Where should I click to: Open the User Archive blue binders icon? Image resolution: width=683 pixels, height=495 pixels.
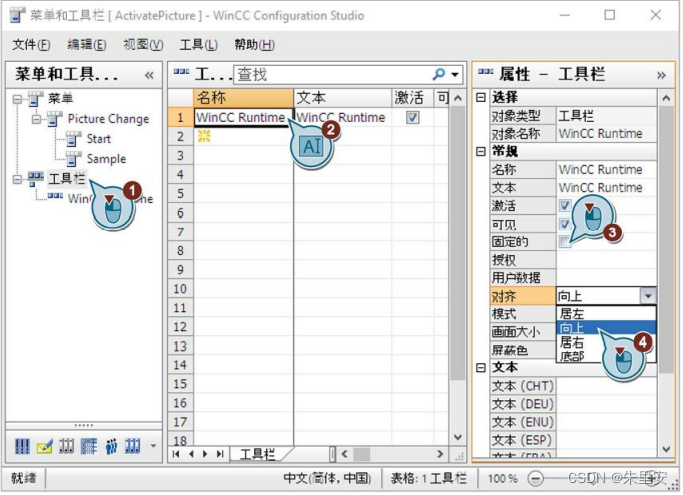click(132, 446)
